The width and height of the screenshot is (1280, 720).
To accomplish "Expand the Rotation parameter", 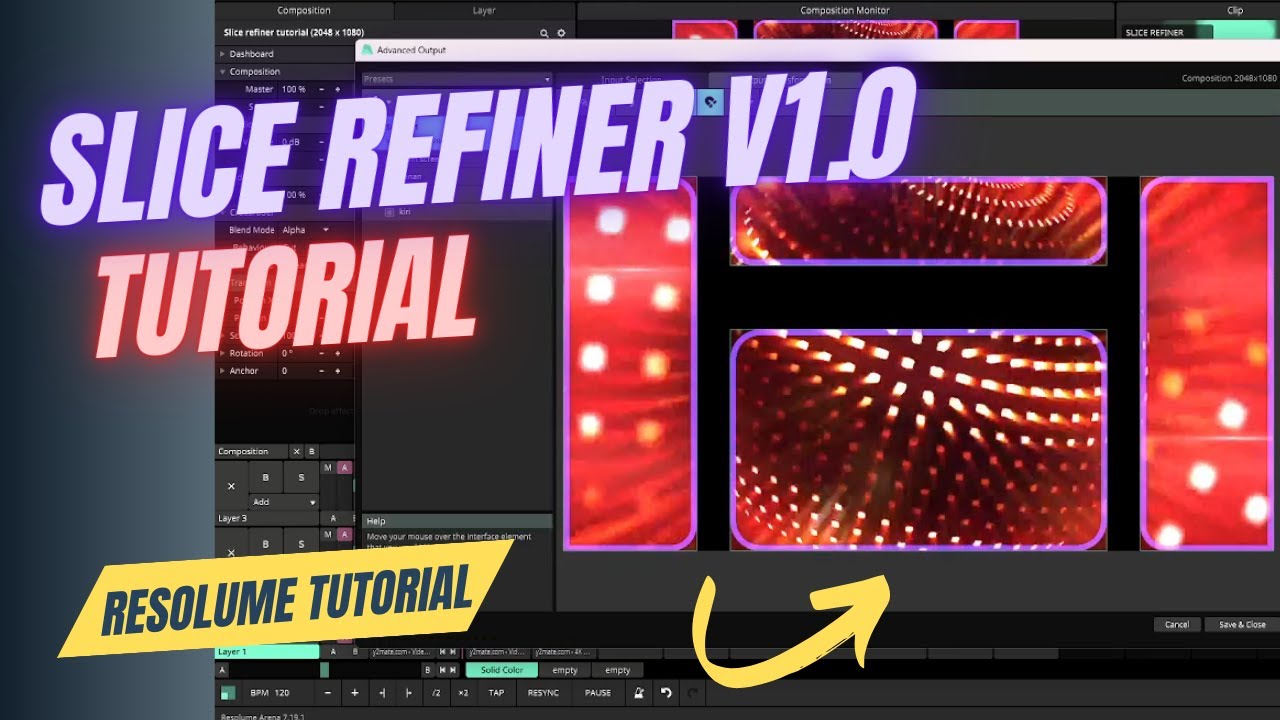I will [x=222, y=353].
